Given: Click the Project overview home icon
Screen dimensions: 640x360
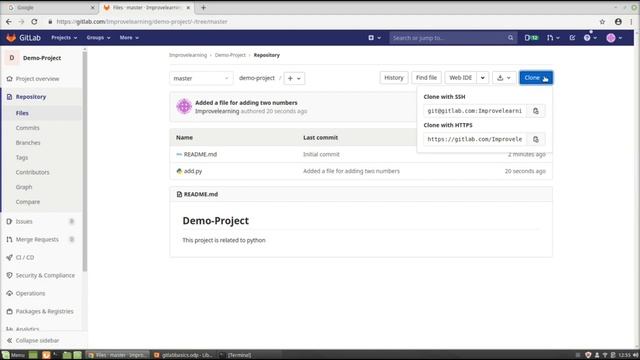Looking at the screenshot, I should [x=9, y=79].
